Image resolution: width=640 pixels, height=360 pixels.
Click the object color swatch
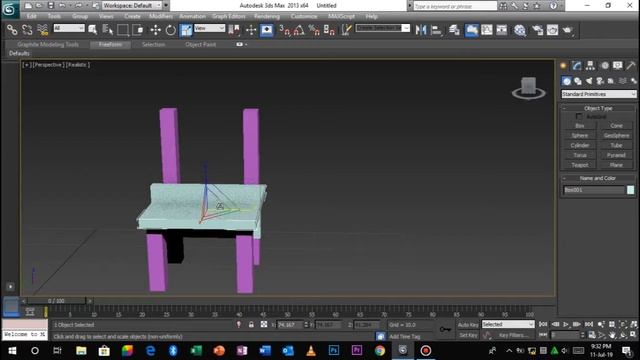[x=631, y=190]
